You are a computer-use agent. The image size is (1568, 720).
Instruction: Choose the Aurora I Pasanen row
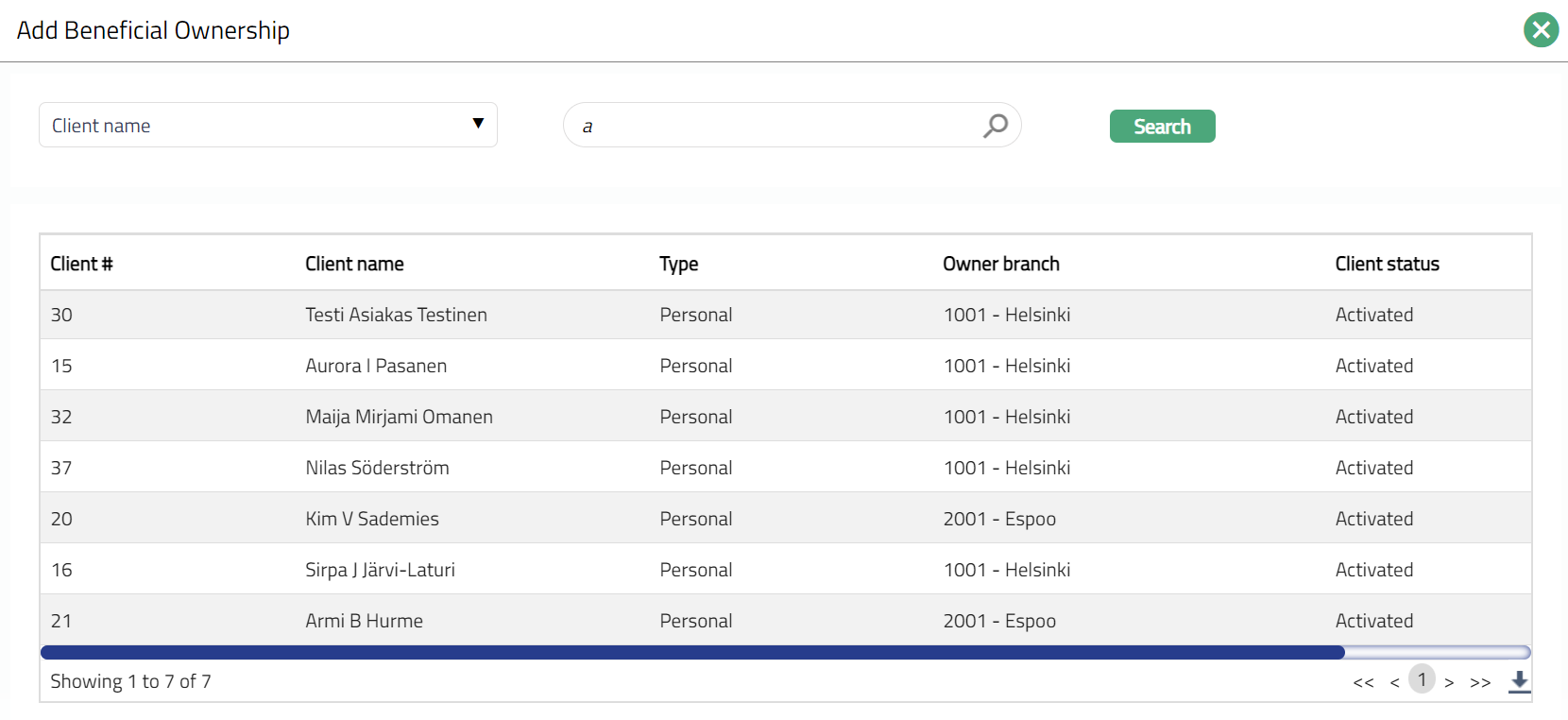(376, 366)
